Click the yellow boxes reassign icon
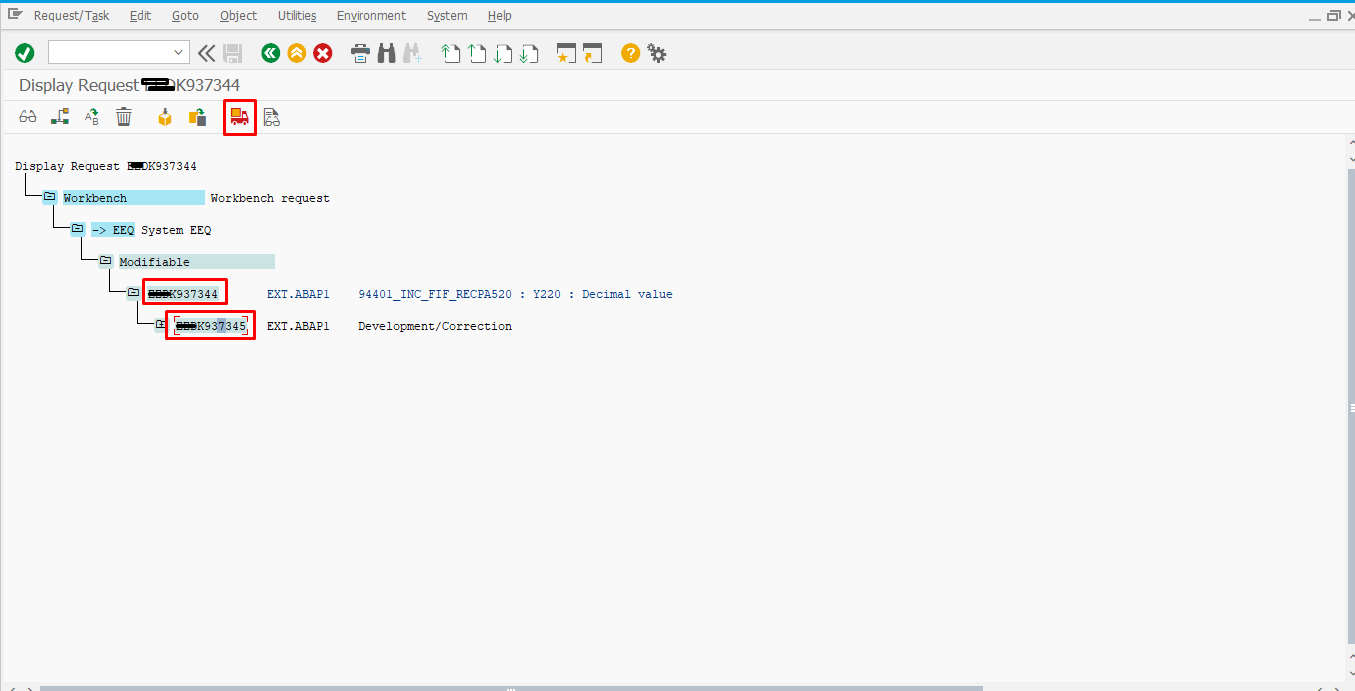Screen dimensions: 1355x691 pyautogui.click(x=198, y=117)
